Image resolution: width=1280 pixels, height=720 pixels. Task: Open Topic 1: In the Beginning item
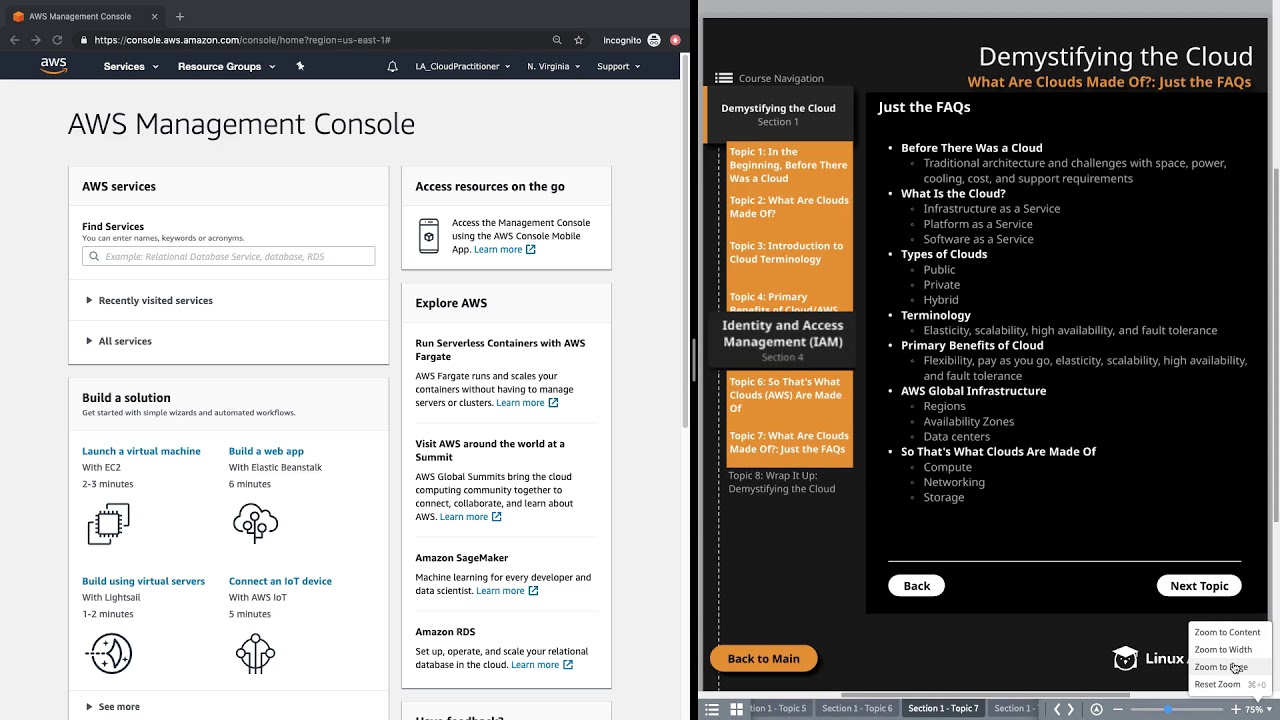789,165
